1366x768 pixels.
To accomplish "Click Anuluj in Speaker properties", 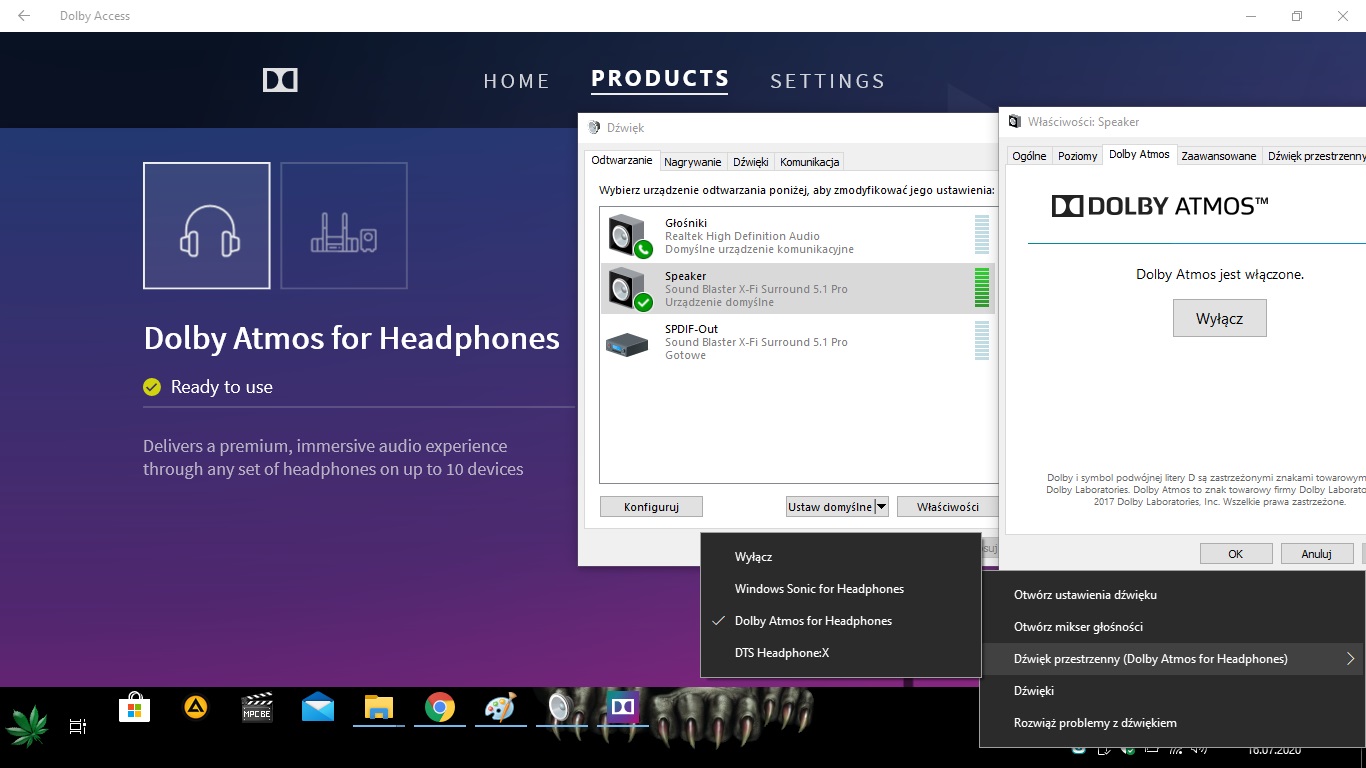I will [x=1316, y=554].
